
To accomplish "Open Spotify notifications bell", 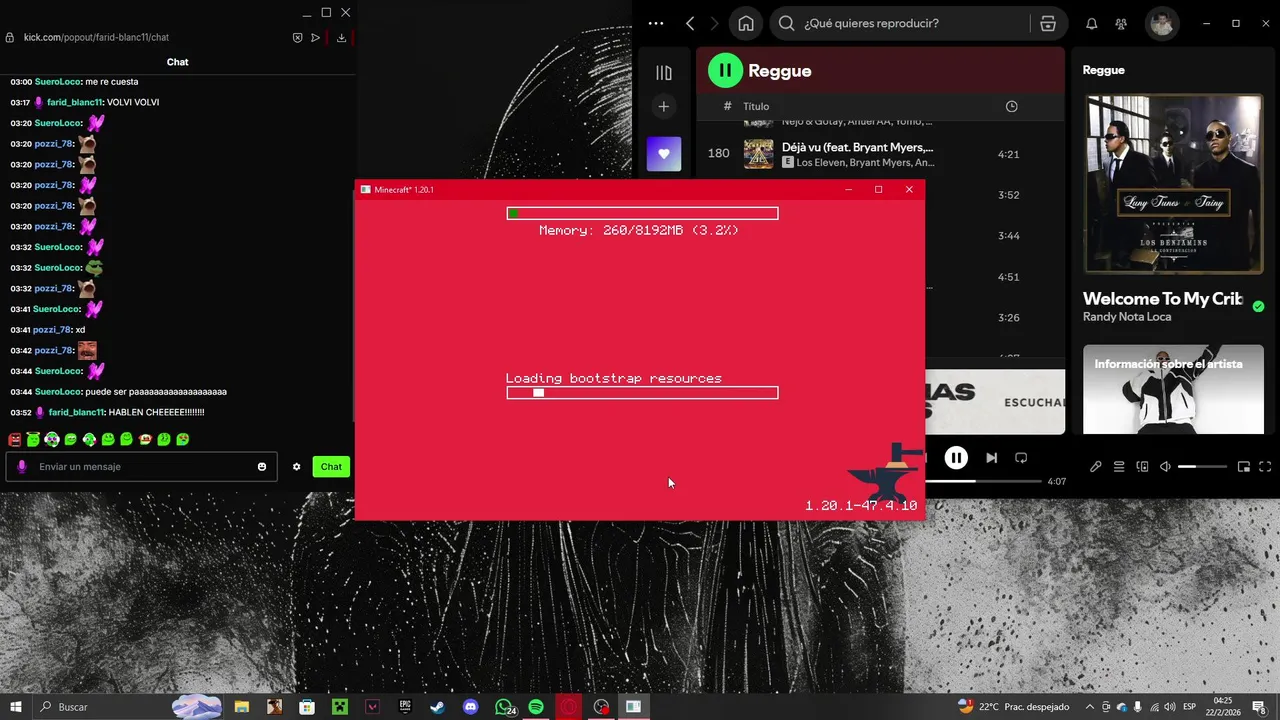I will [1092, 23].
